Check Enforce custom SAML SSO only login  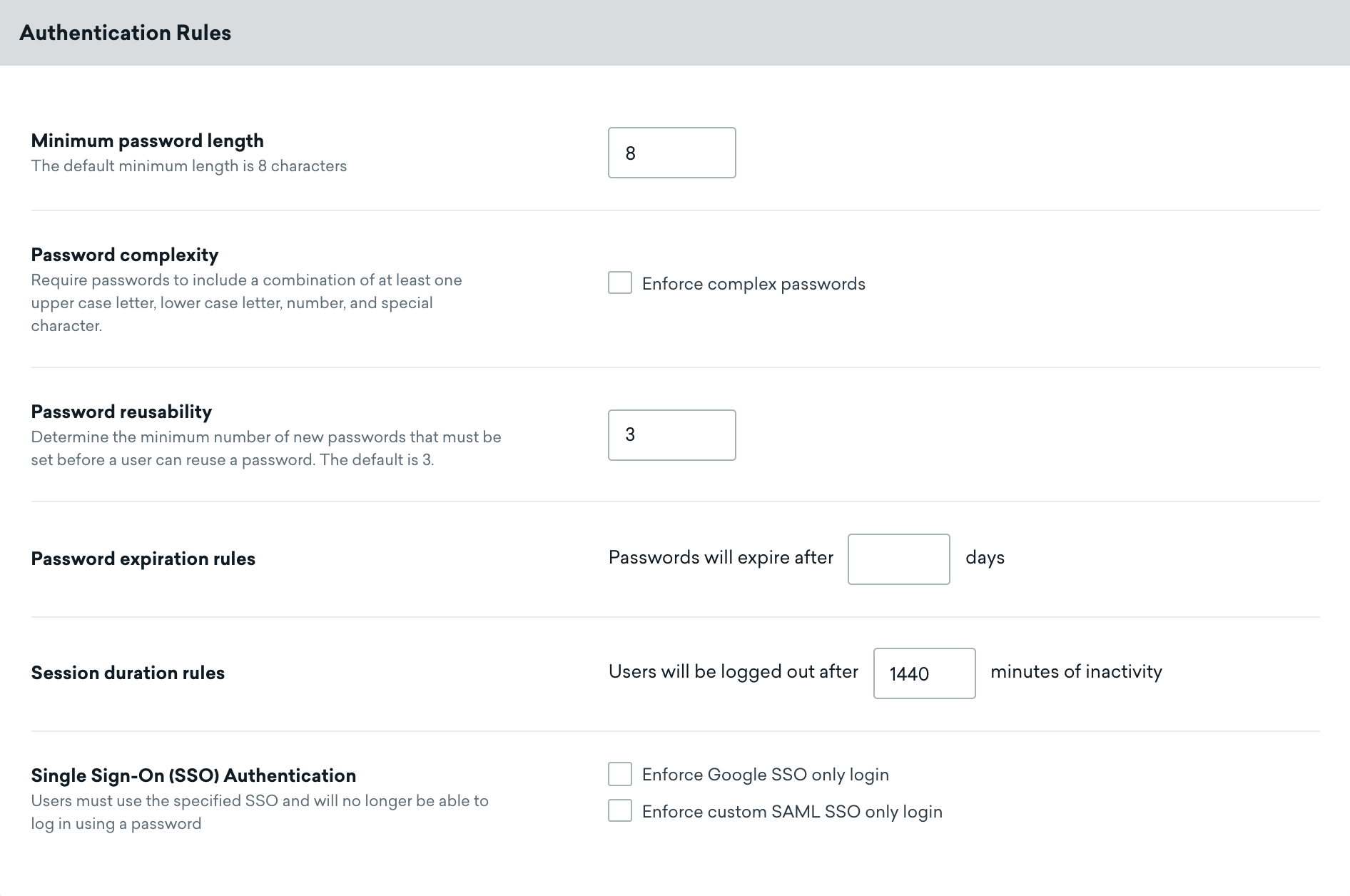(x=620, y=811)
